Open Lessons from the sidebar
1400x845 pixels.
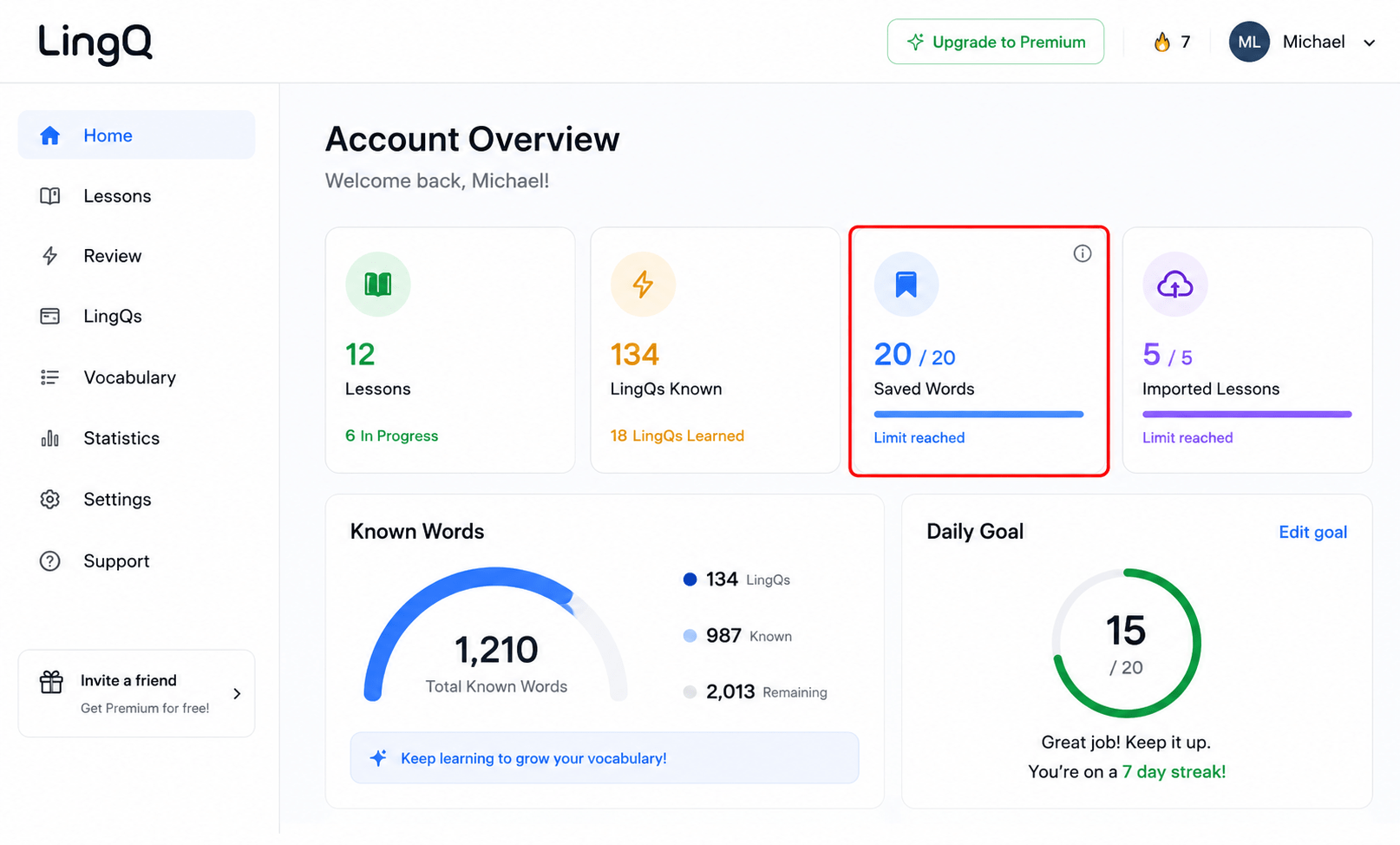coord(136,196)
